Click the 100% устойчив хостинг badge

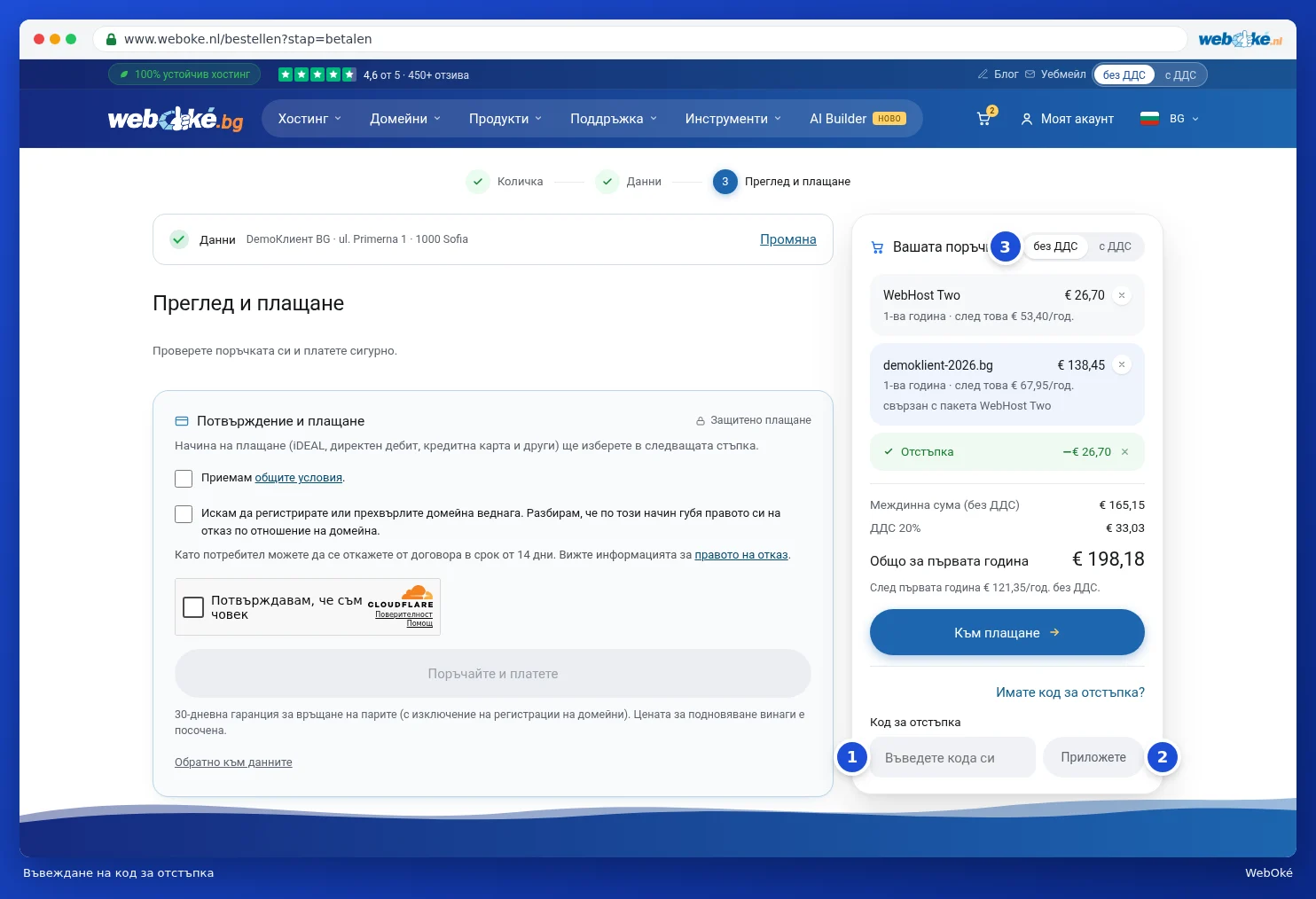click(184, 74)
